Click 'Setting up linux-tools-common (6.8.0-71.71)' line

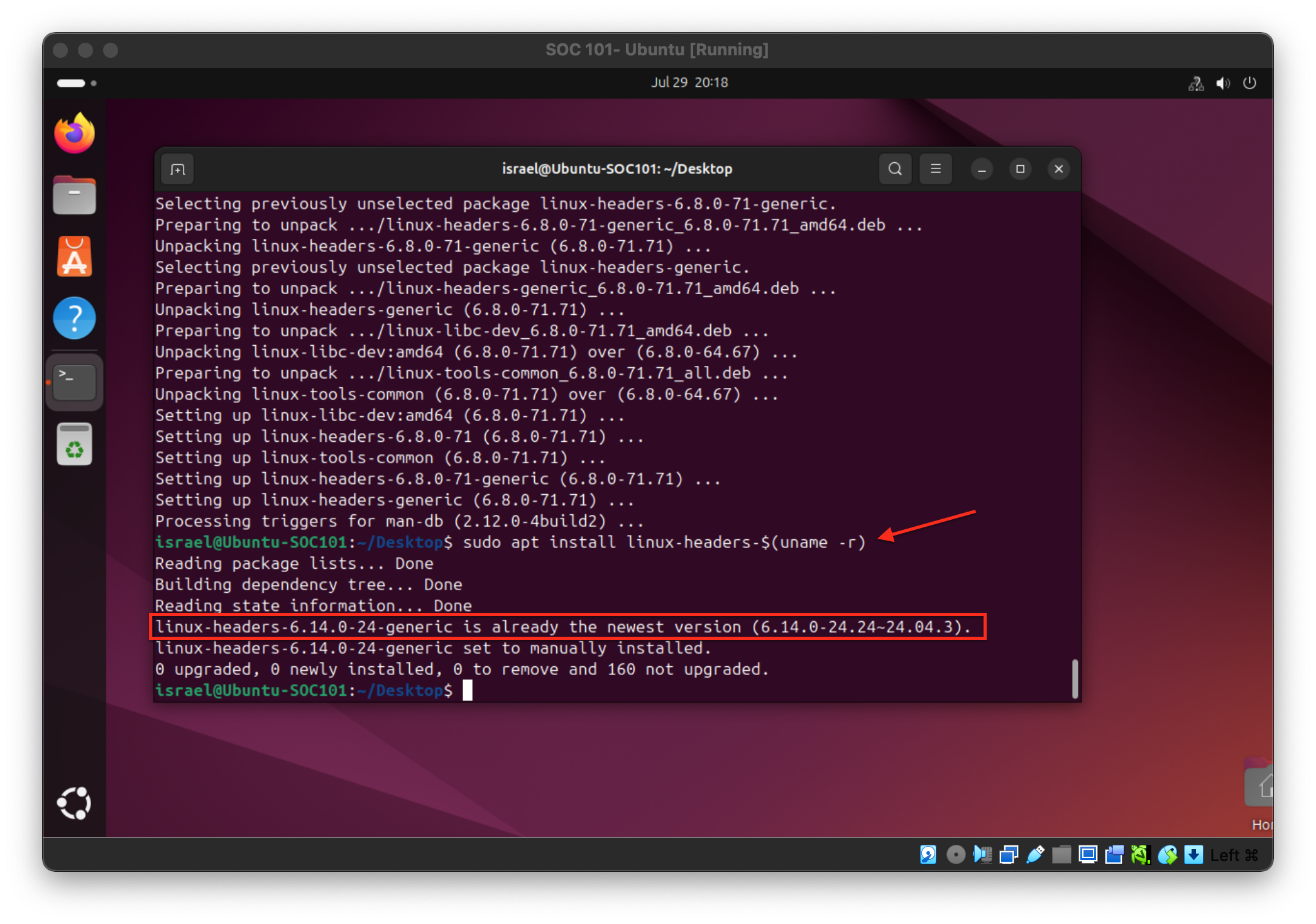(380, 458)
